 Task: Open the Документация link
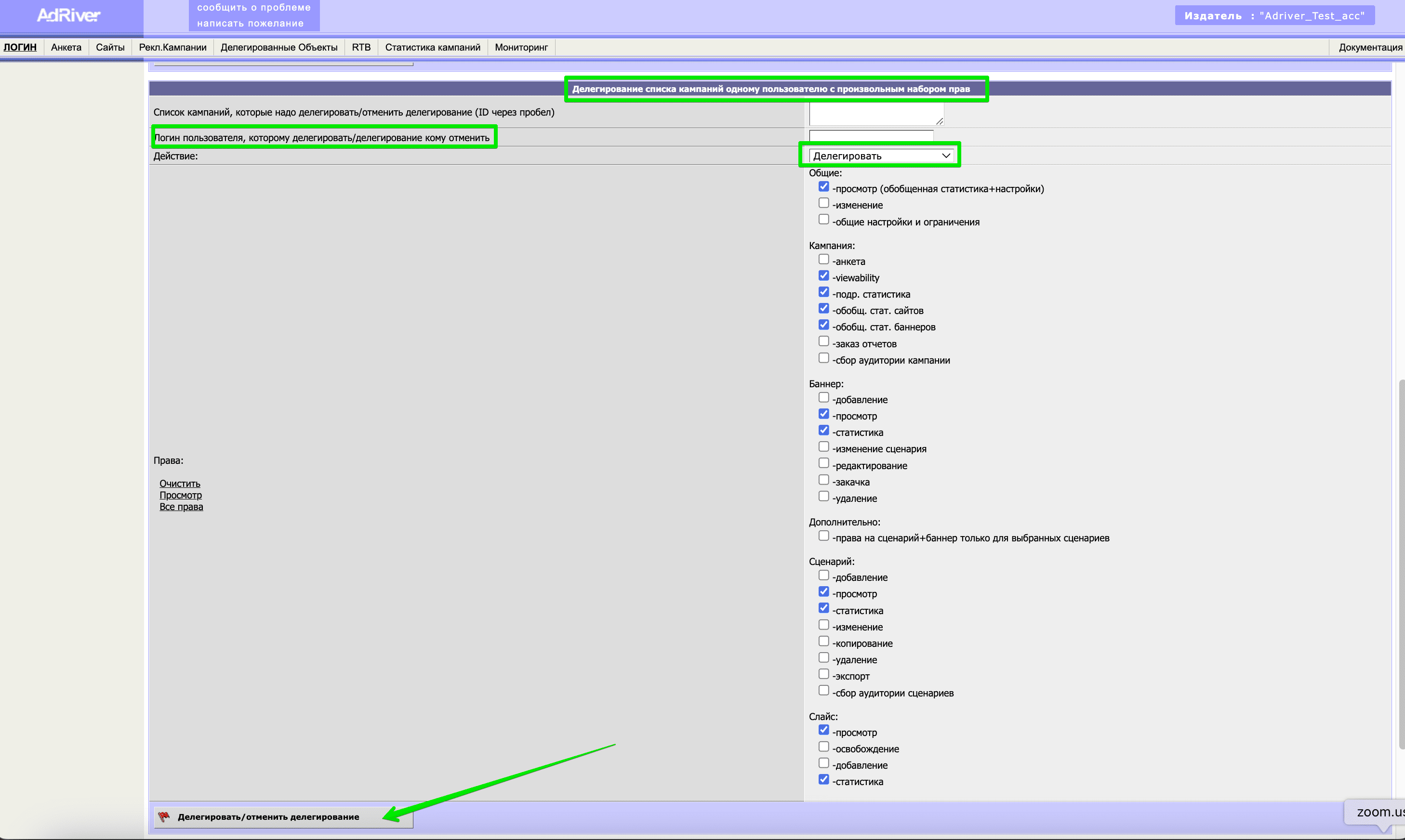tap(1370, 47)
